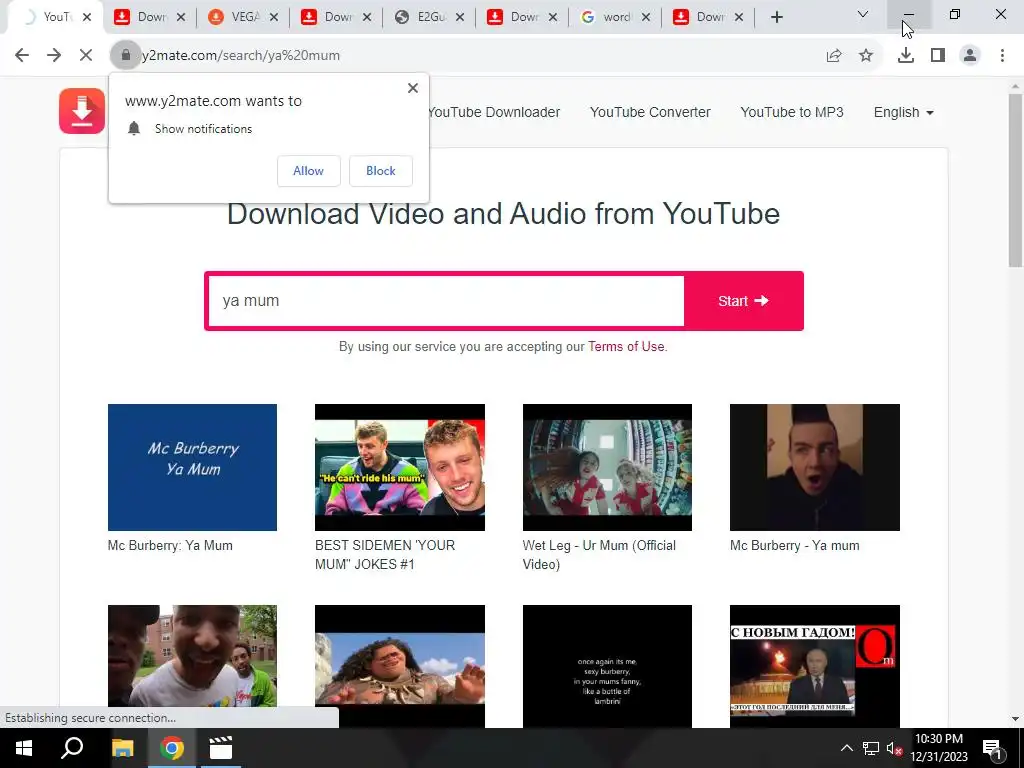
Task: Click the Chrome taskbar icon
Action: pos(172,748)
